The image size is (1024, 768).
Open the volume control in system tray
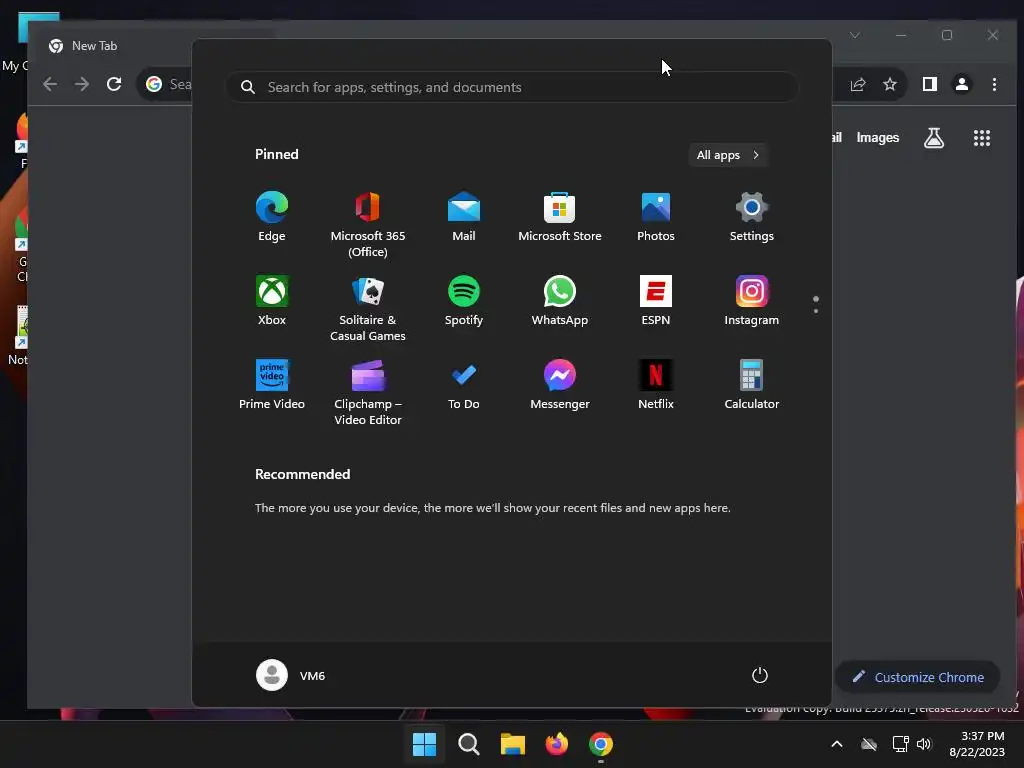[924, 744]
